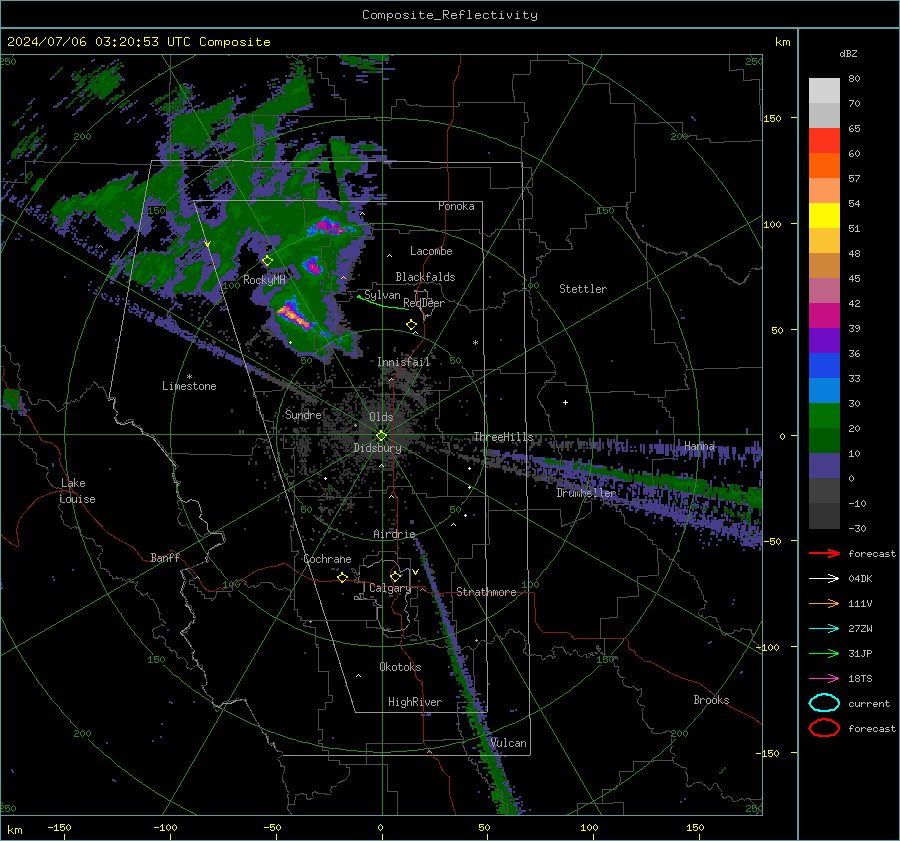
Task: Select the radar site diamond between Olds and Didsbury
Action: (x=381, y=436)
